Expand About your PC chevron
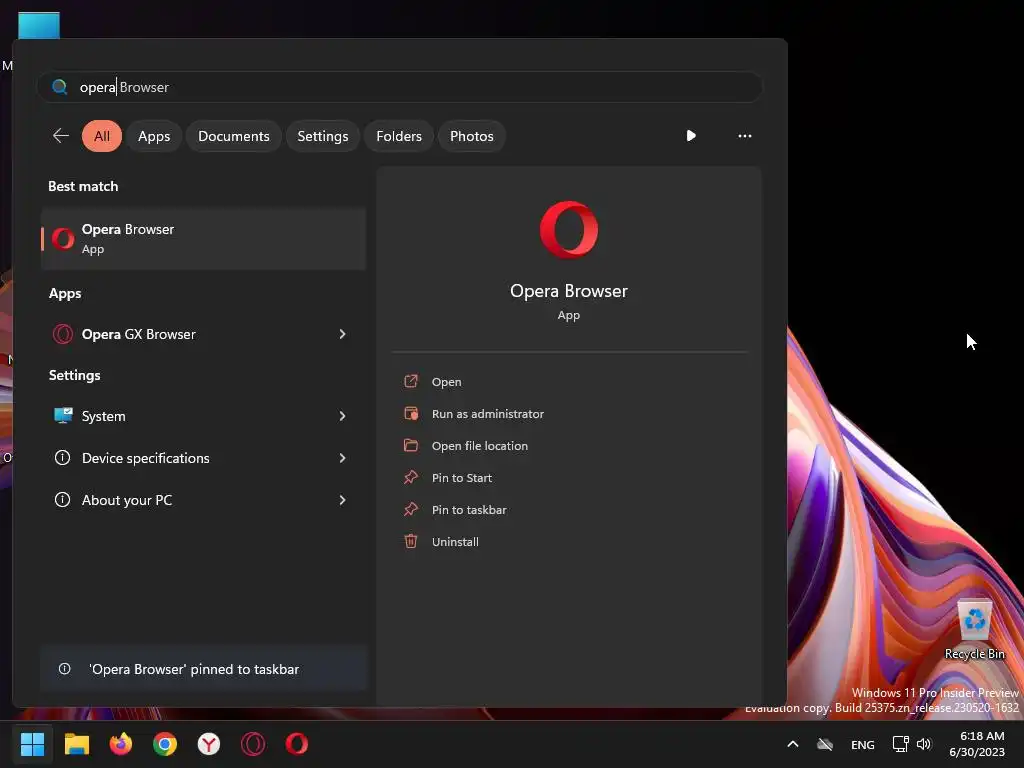Screen dimensions: 1024x768 coord(343,500)
